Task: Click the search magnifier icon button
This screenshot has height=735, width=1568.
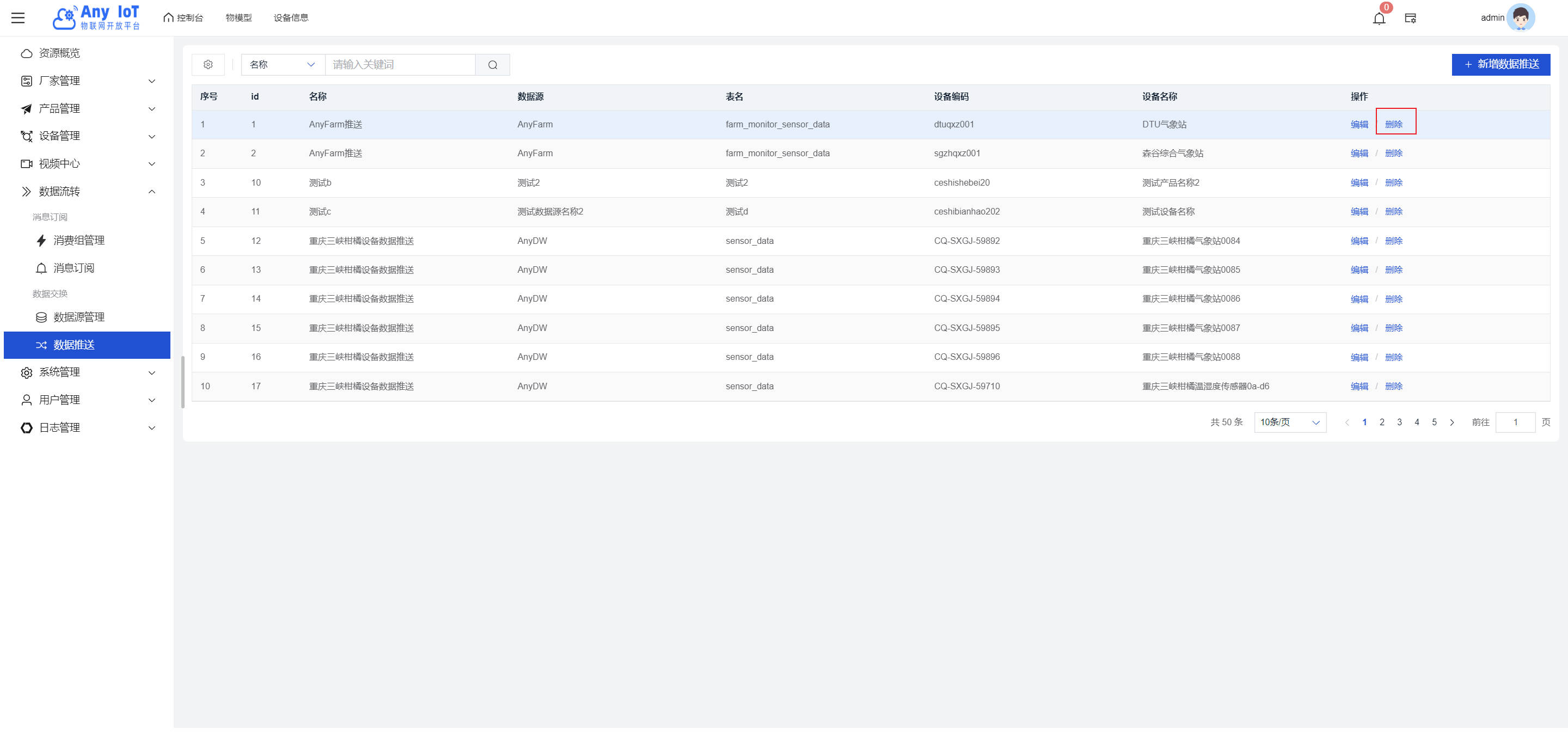Action: 492,64
